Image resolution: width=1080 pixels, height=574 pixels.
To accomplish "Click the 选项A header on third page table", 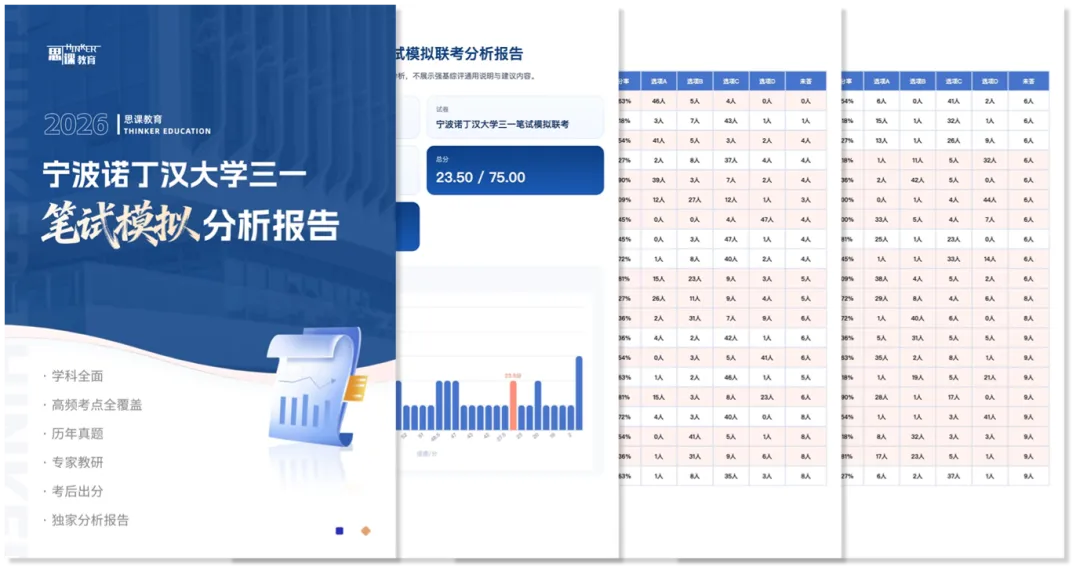I will [x=658, y=81].
